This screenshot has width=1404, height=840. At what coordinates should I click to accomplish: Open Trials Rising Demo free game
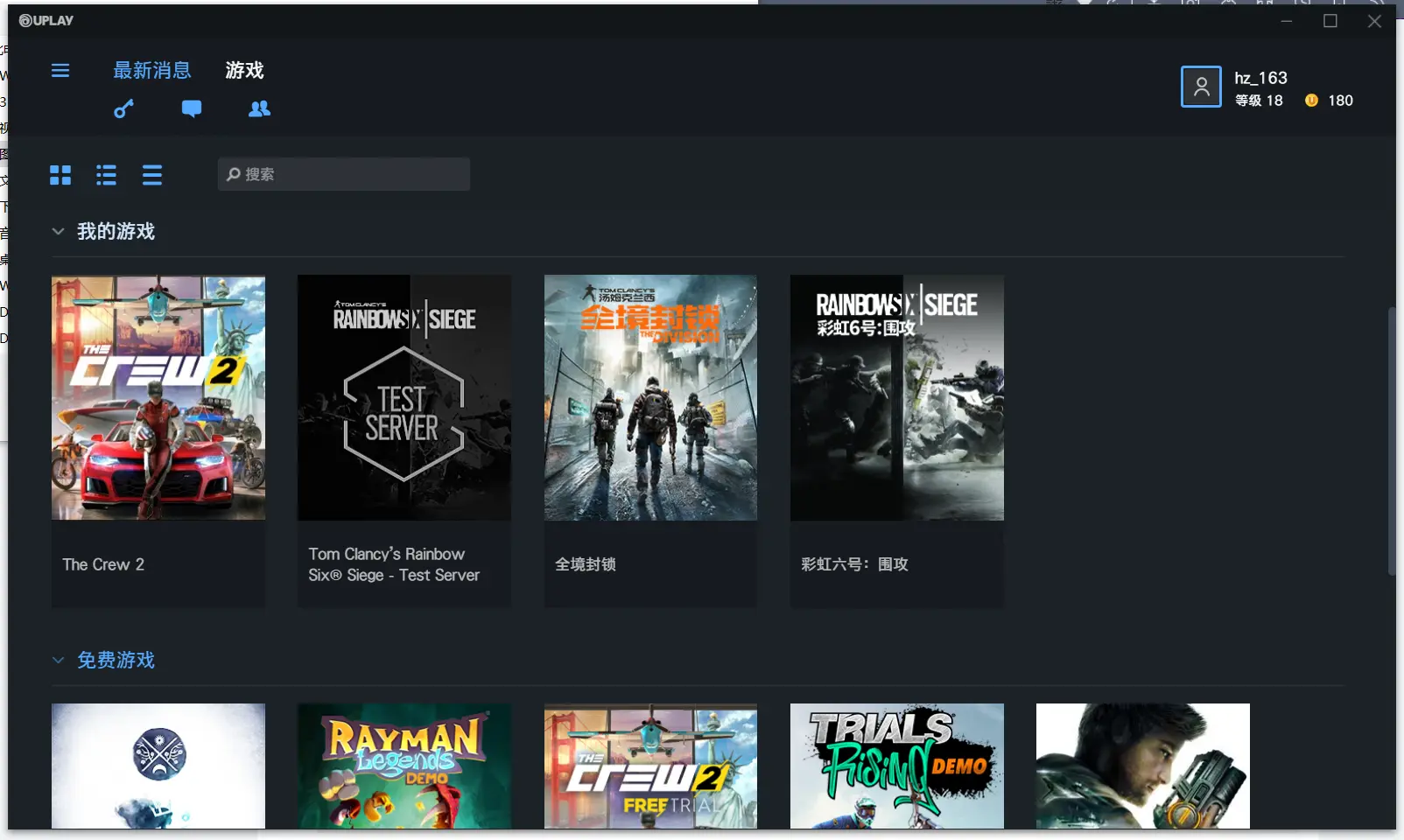coord(897,766)
